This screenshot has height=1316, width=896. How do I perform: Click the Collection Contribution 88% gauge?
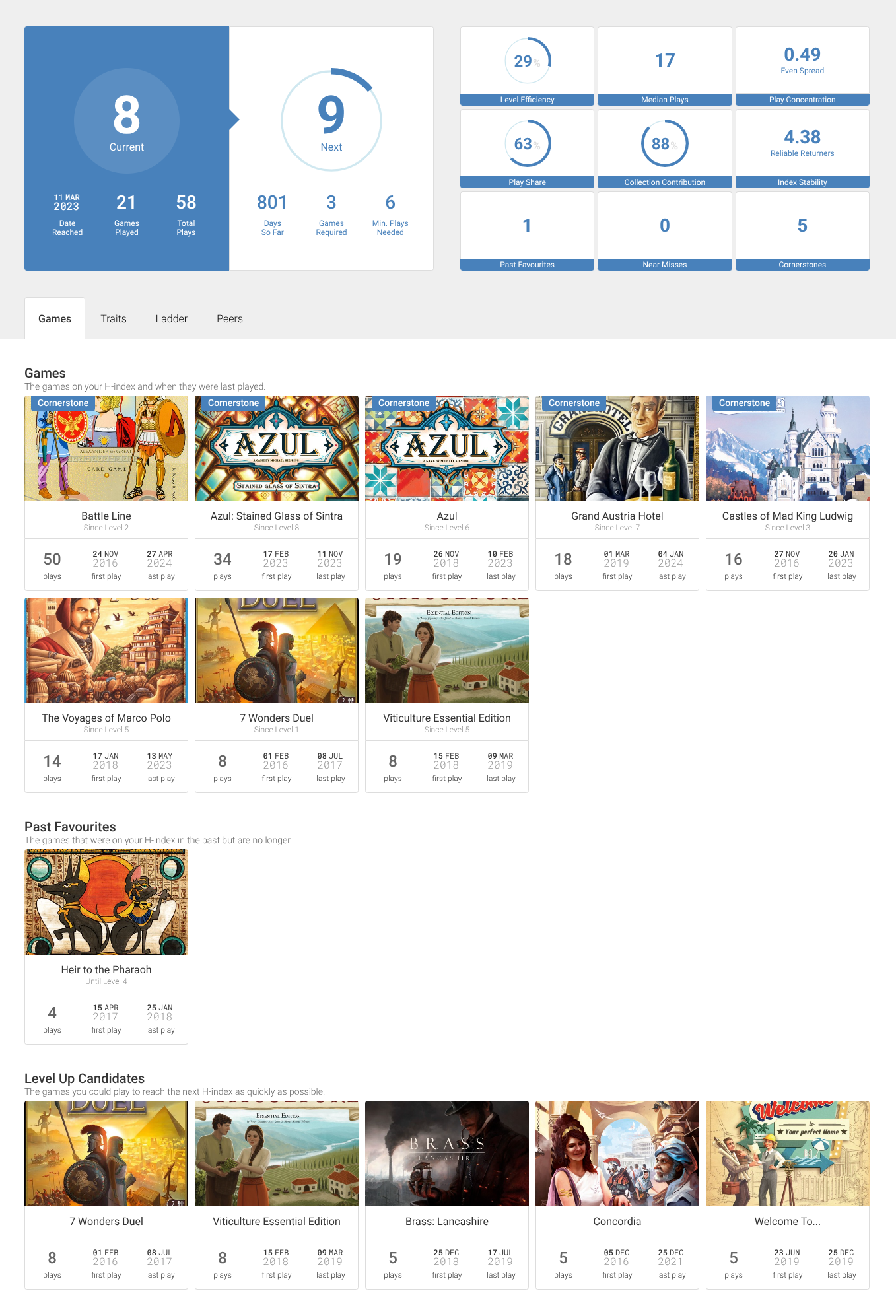pos(665,143)
